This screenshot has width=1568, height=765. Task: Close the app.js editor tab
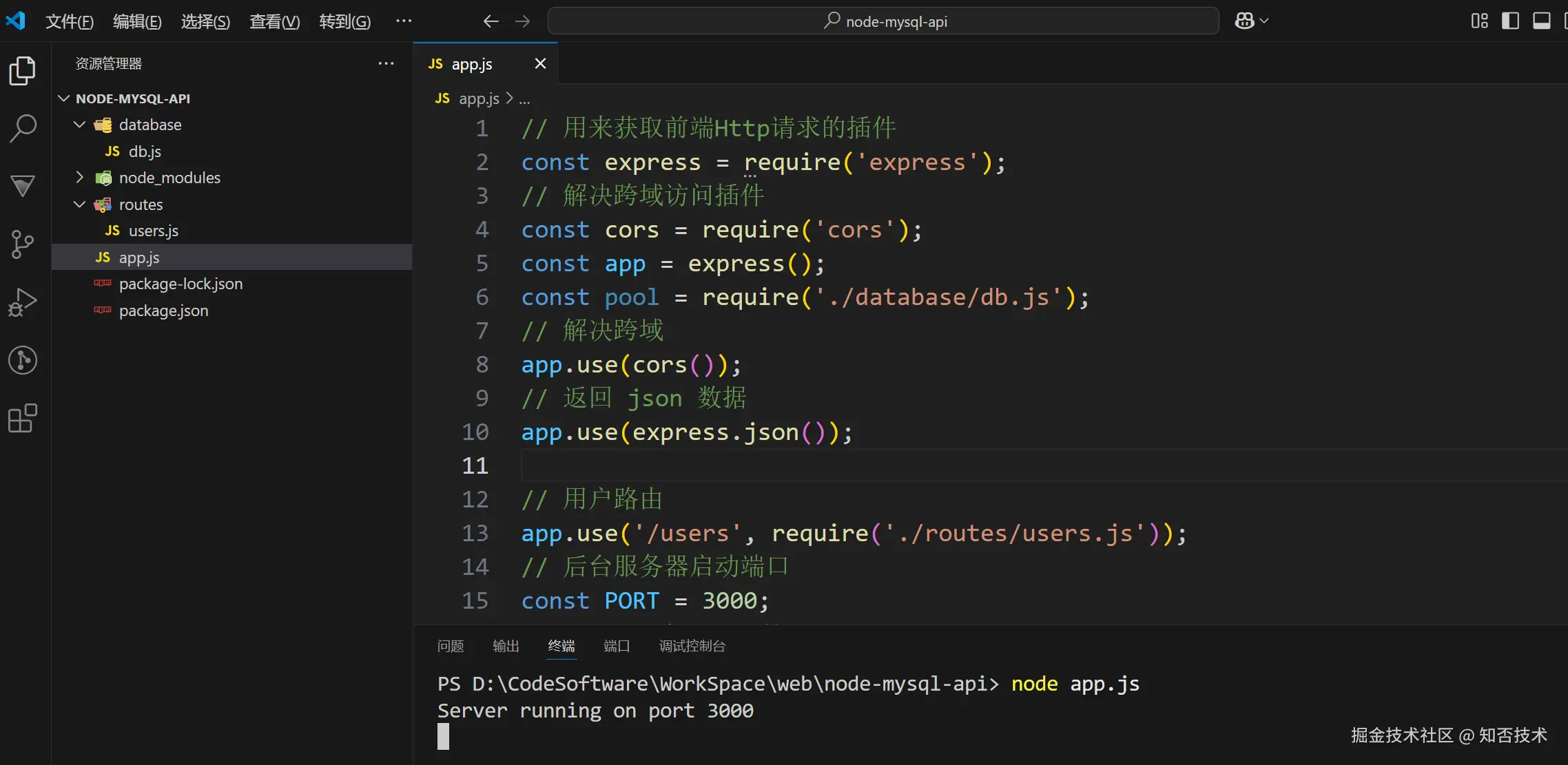click(x=540, y=63)
